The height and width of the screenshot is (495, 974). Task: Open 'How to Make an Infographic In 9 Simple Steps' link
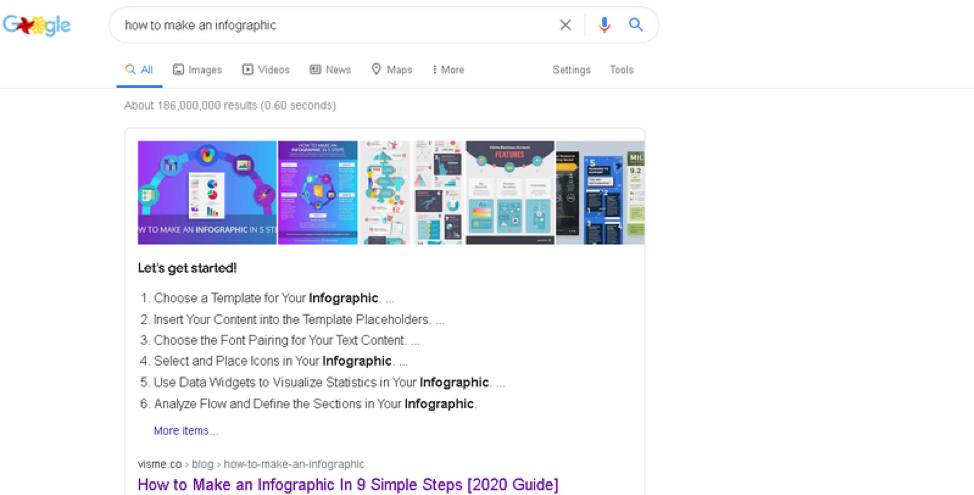point(348,484)
